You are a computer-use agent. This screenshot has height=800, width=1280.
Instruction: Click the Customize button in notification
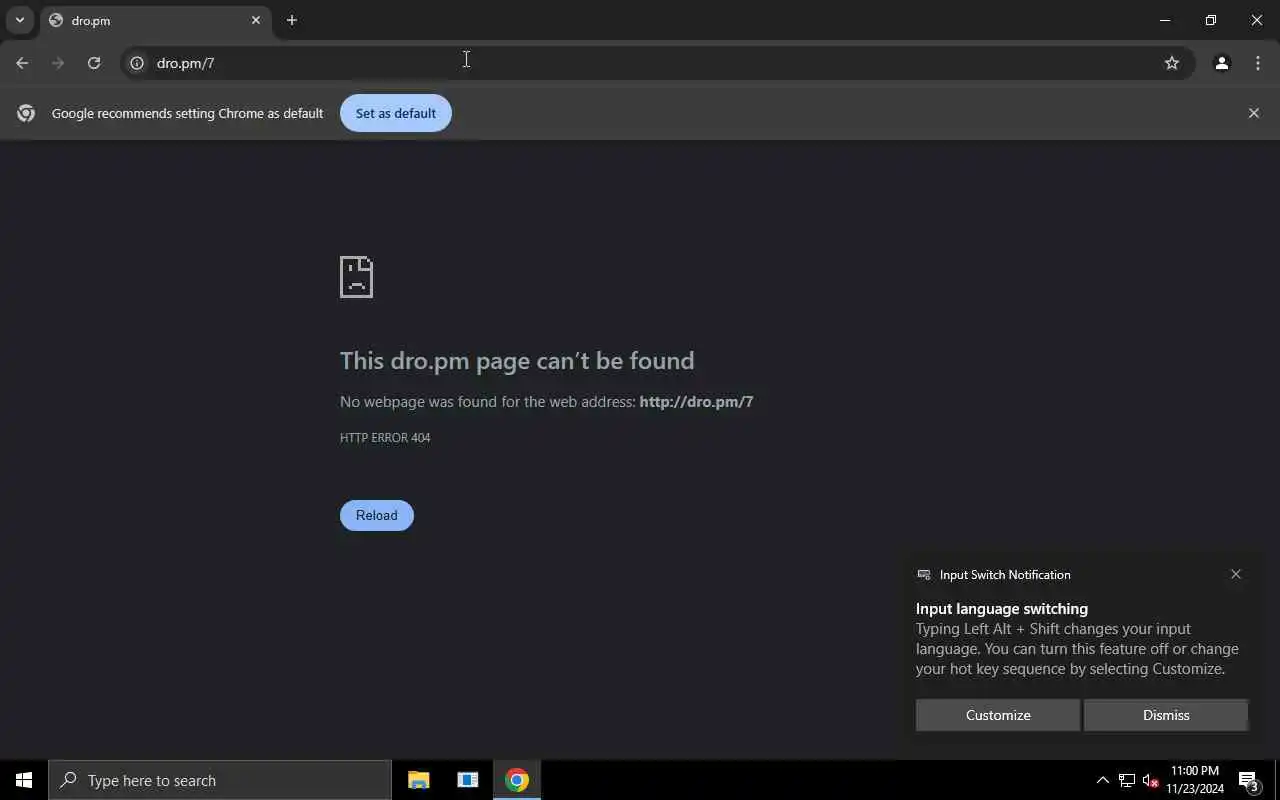998,715
